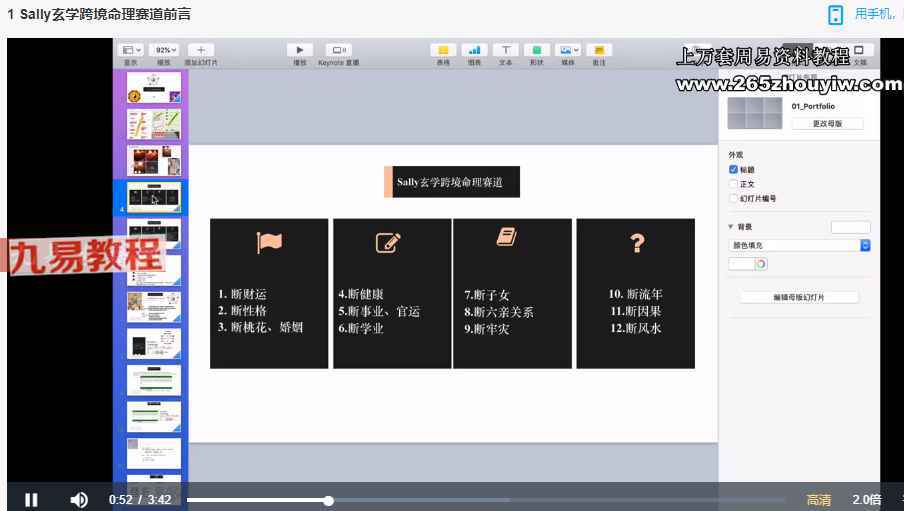Insert a table from toolbar
904x511 pixels.
pos(443,50)
